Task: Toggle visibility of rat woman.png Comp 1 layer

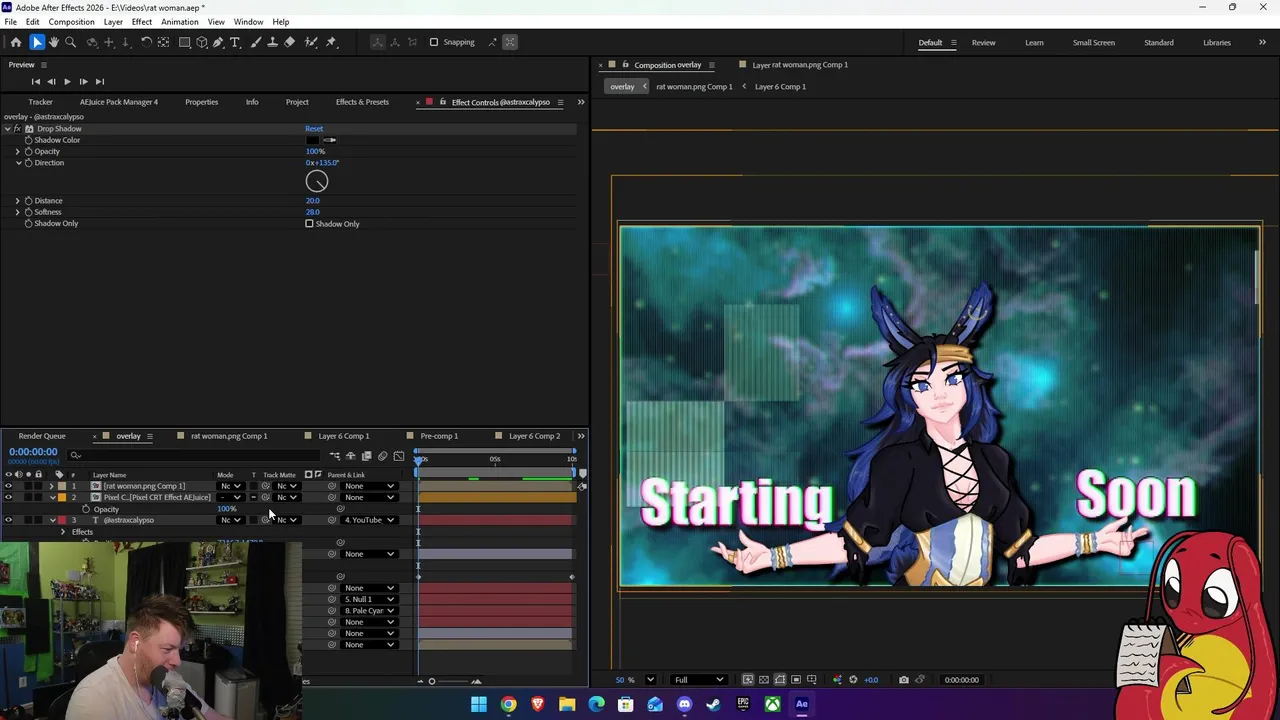Action: (8, 486)
